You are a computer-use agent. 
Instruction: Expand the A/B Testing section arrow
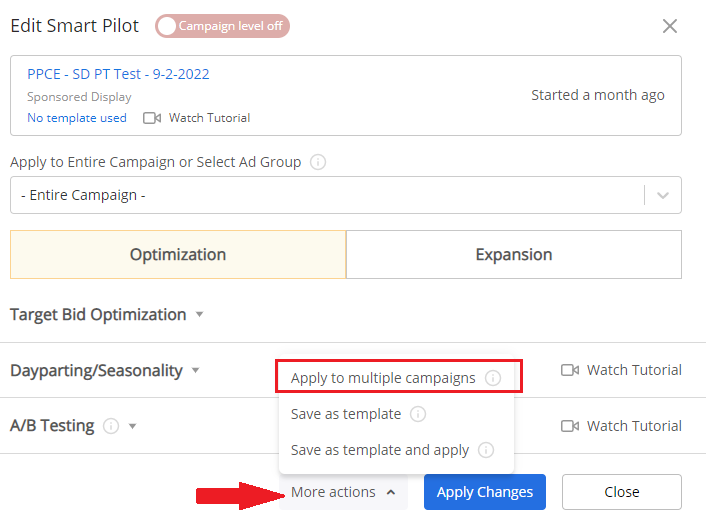[132, 426]
